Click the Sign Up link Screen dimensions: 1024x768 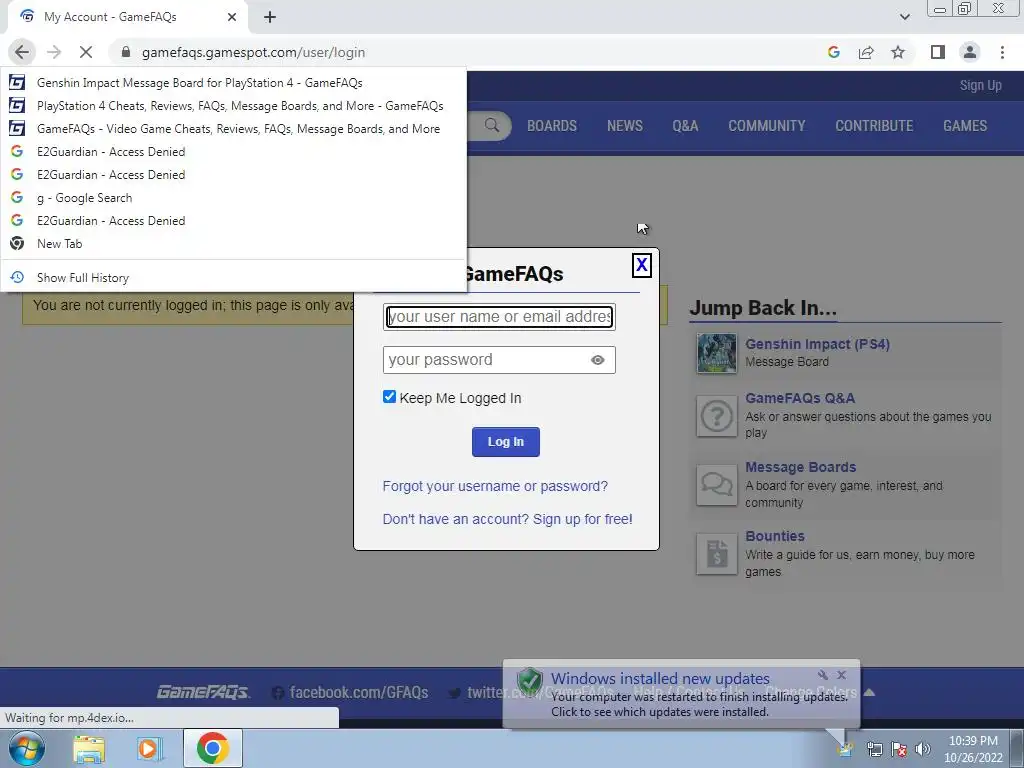coord(980,86)
